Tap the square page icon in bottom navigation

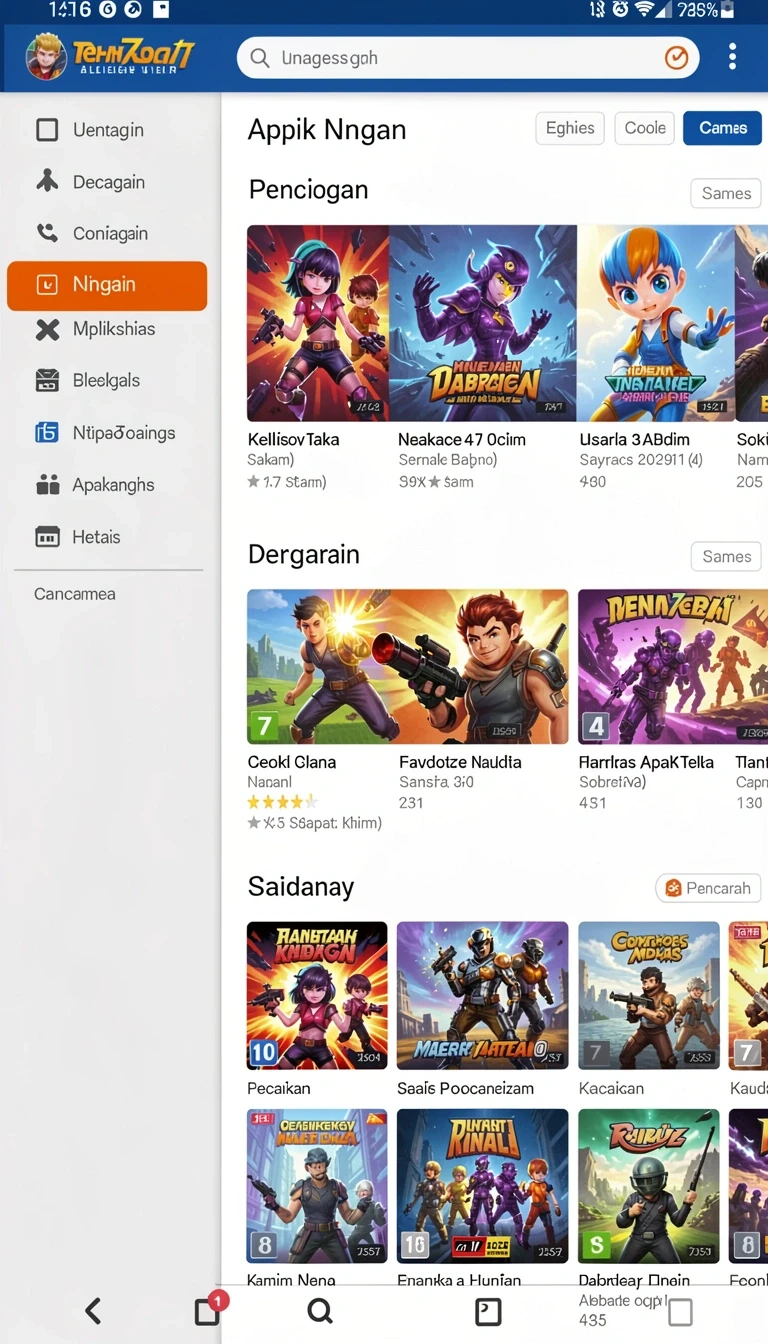pos(488,1312)
